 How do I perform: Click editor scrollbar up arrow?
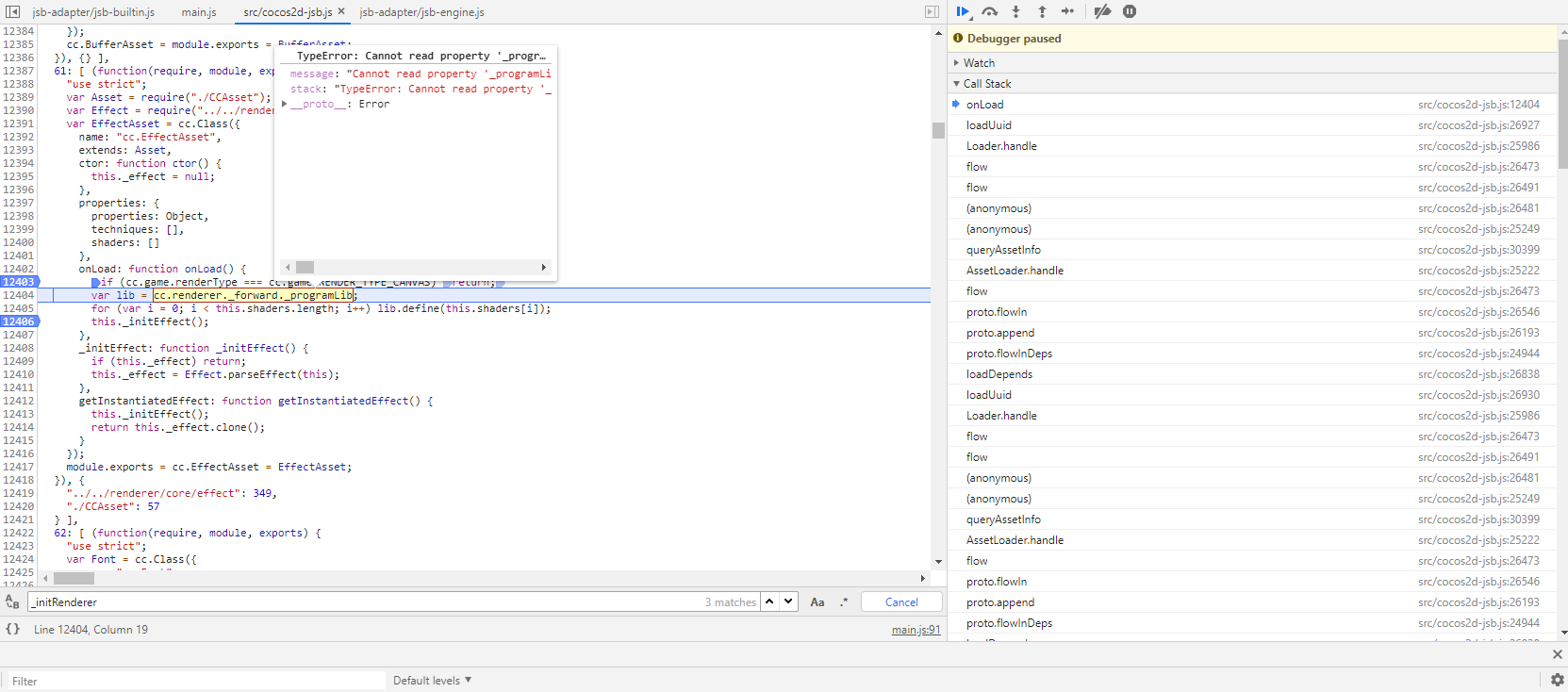coord(938,33)
